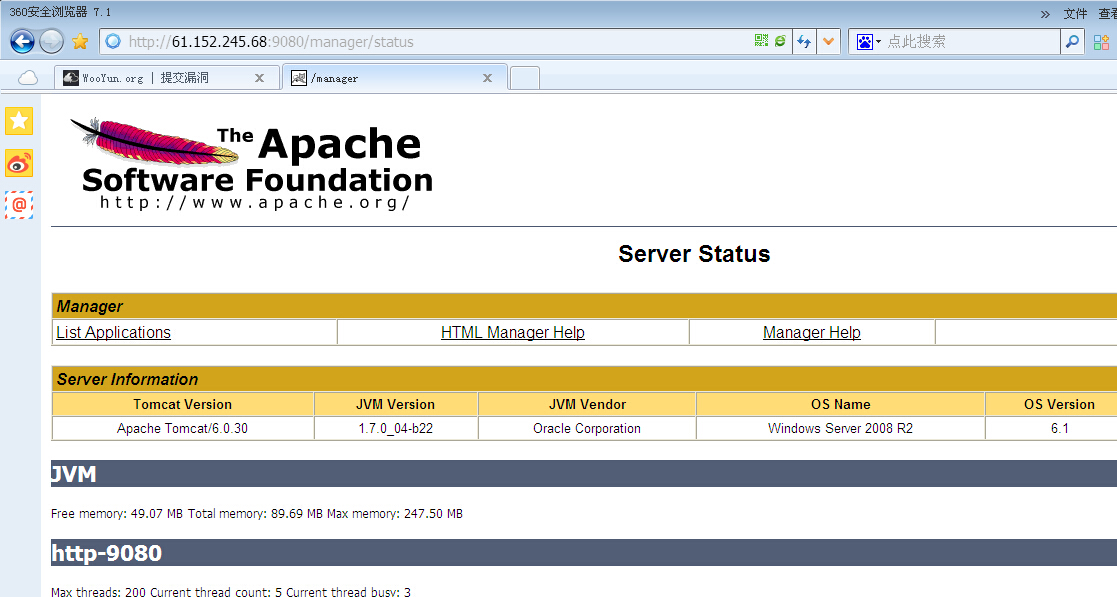
Task: Click the Windows Server 2008 R2 cell
Action: pyautogui.click(x=841, y=429)
